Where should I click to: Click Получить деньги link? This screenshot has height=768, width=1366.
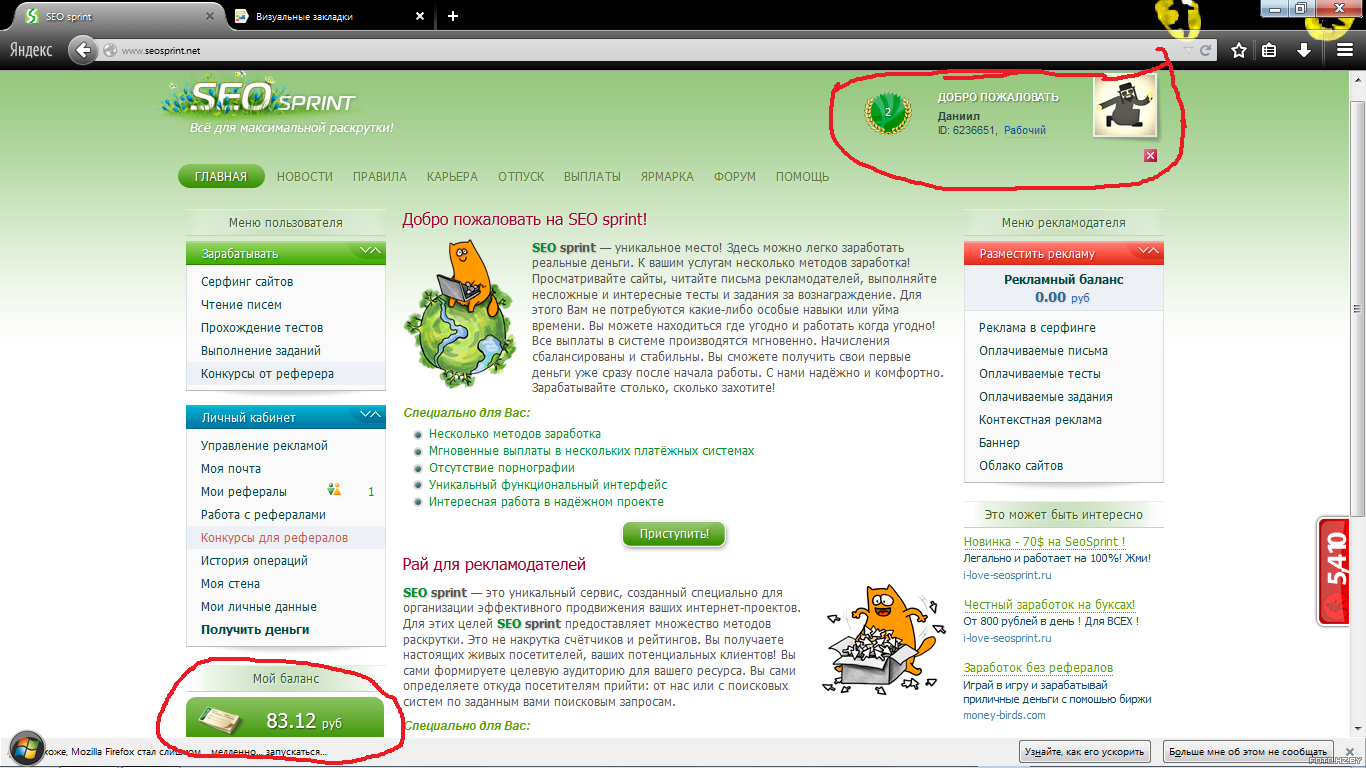pos(255,630)
